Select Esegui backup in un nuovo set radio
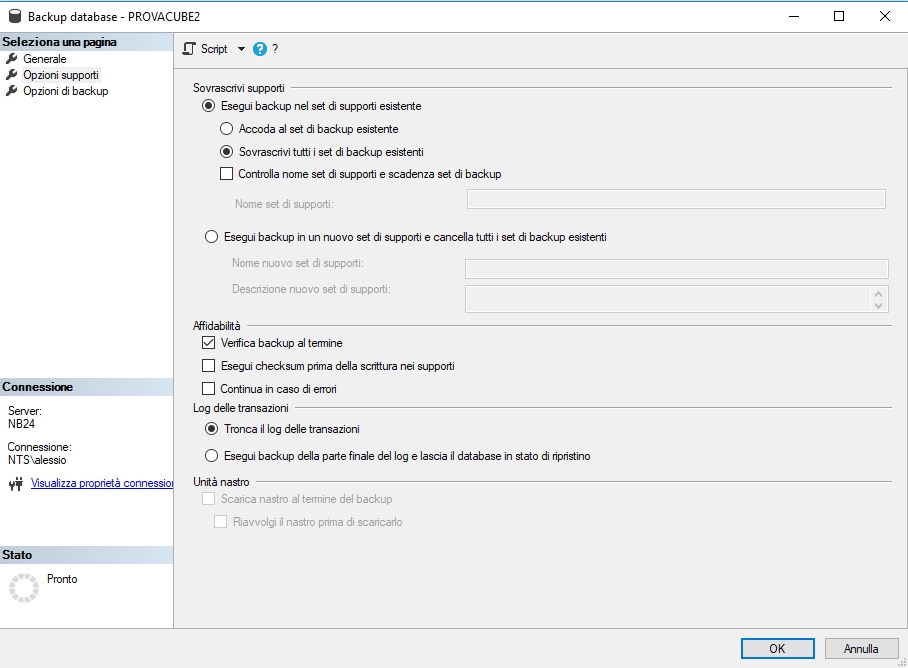Screen dimensions: 908x668 point(210,237)
